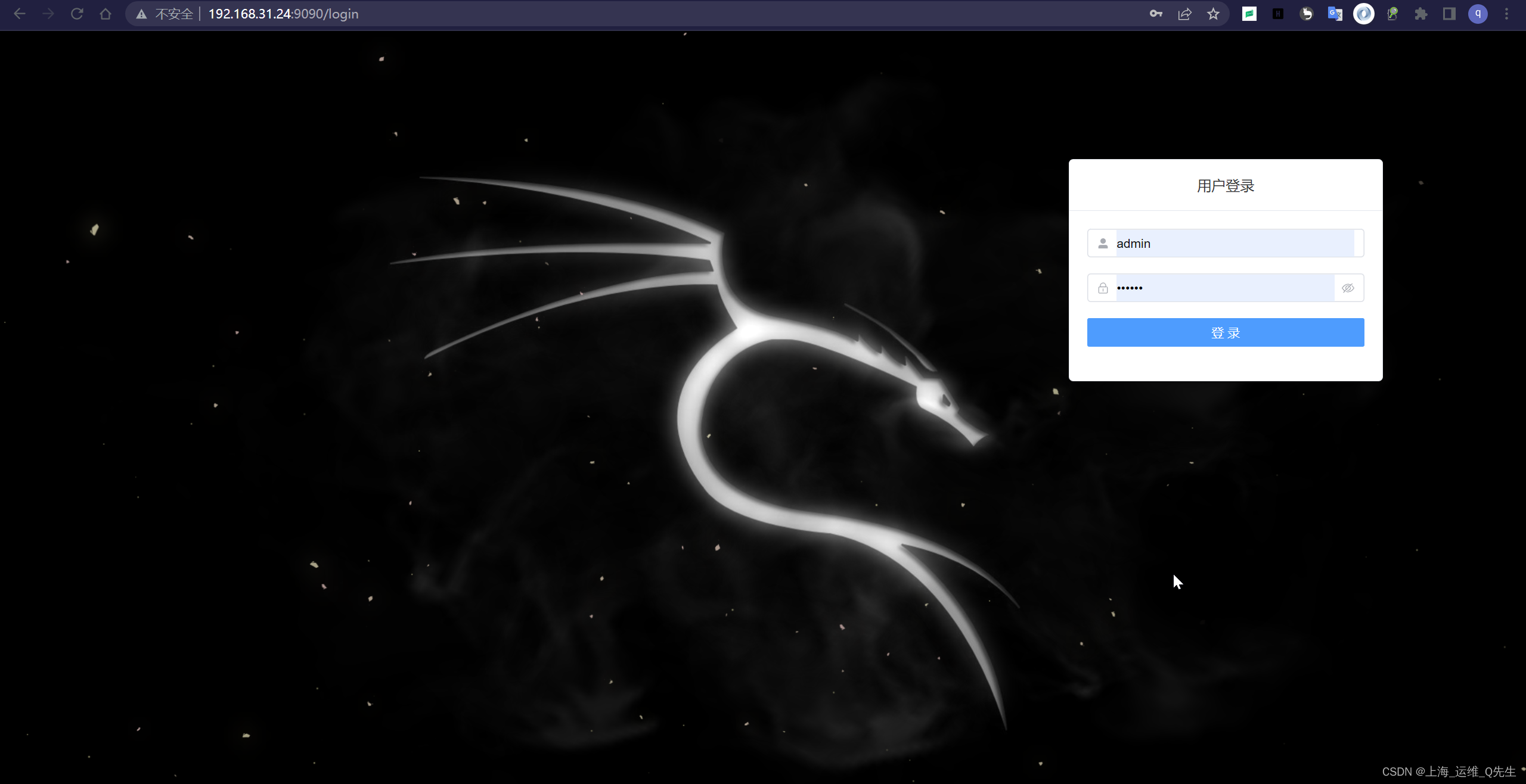Open the round dark extension icon
This screenshot has height=784, width=1526.
(1307, 14)
